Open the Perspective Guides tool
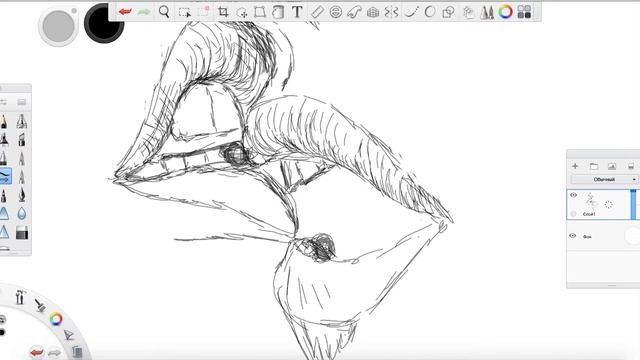This screenshot has width=640, height=360. 373,12
